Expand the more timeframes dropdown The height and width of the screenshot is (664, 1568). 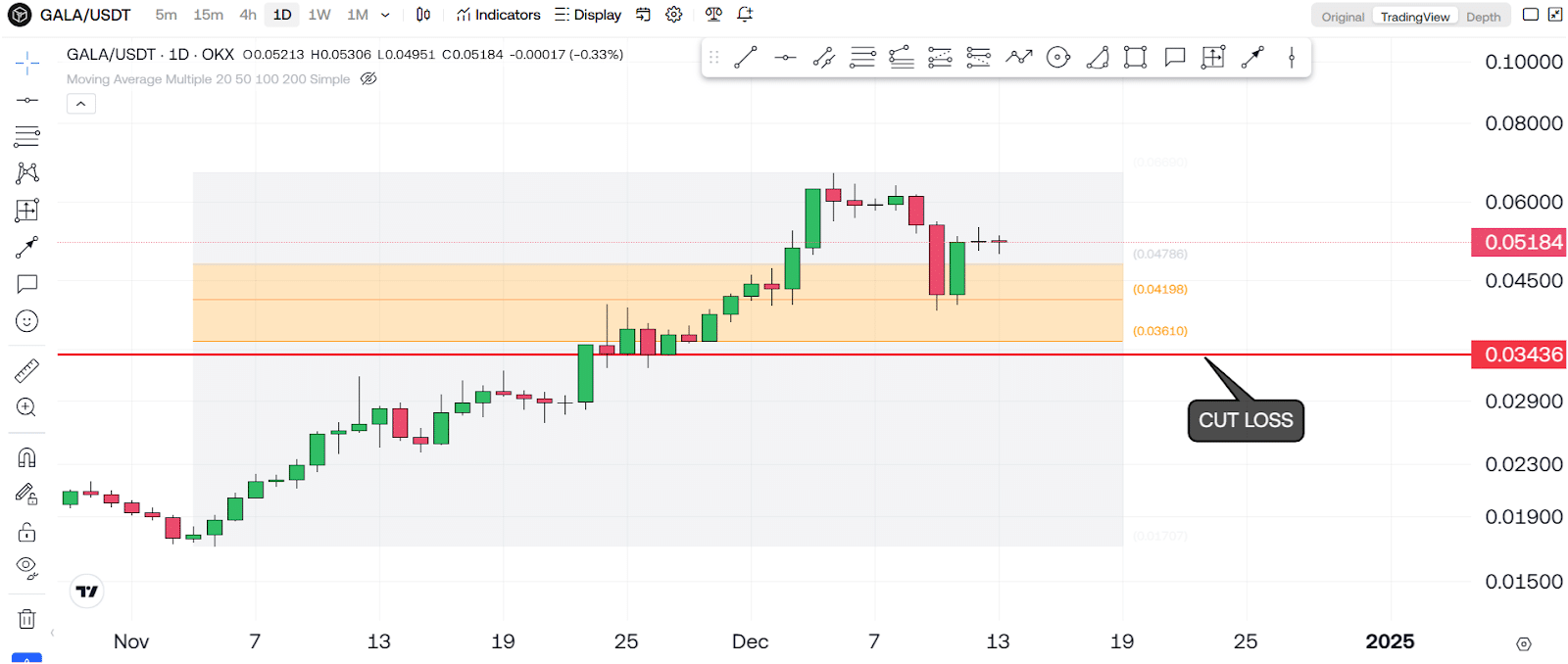[x=385, y=15]
